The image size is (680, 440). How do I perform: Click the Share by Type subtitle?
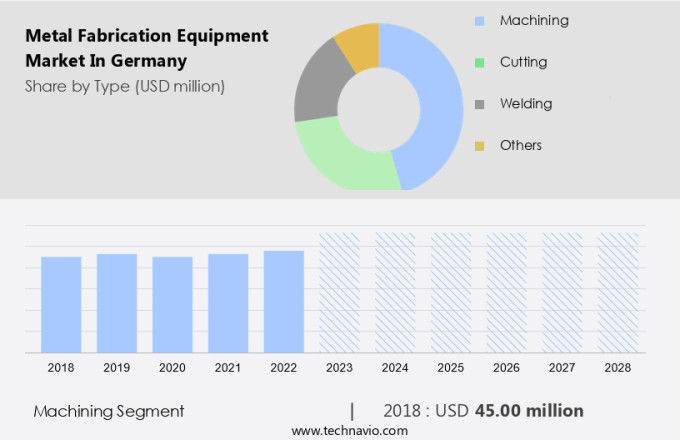coord(125,86)
